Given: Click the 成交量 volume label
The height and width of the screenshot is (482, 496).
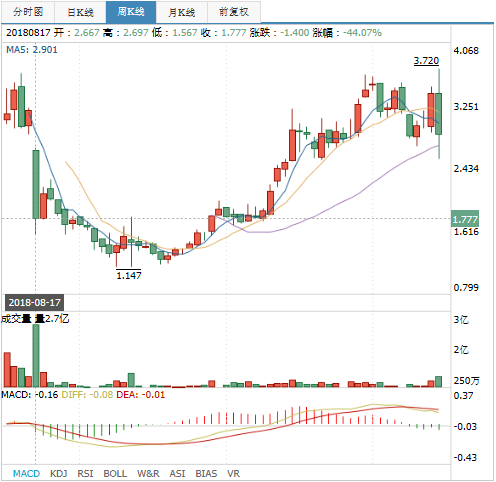Looking at the screenshot, I should point(16,319).
